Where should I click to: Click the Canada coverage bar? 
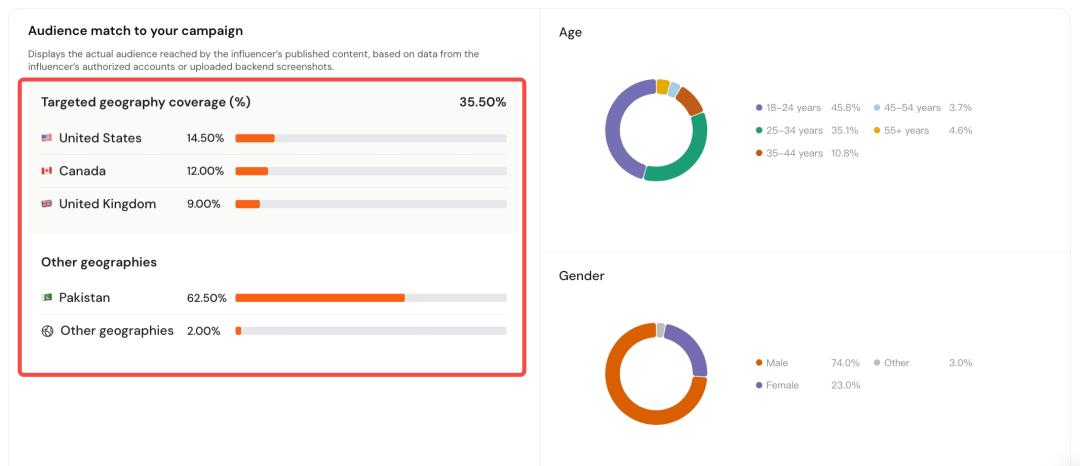(x=370, y=171)
